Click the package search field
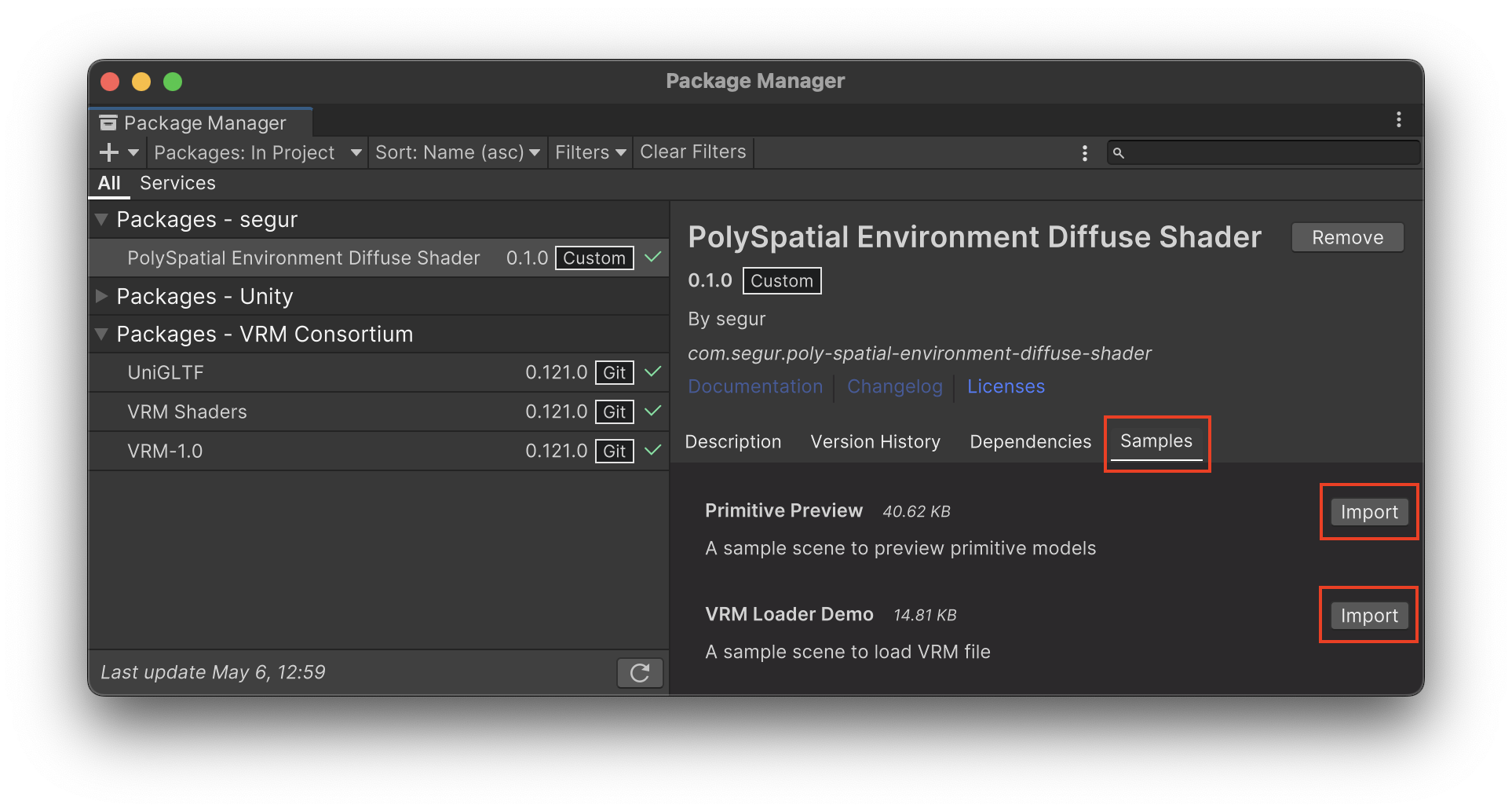1512x812 pixels. [1263, 152]
